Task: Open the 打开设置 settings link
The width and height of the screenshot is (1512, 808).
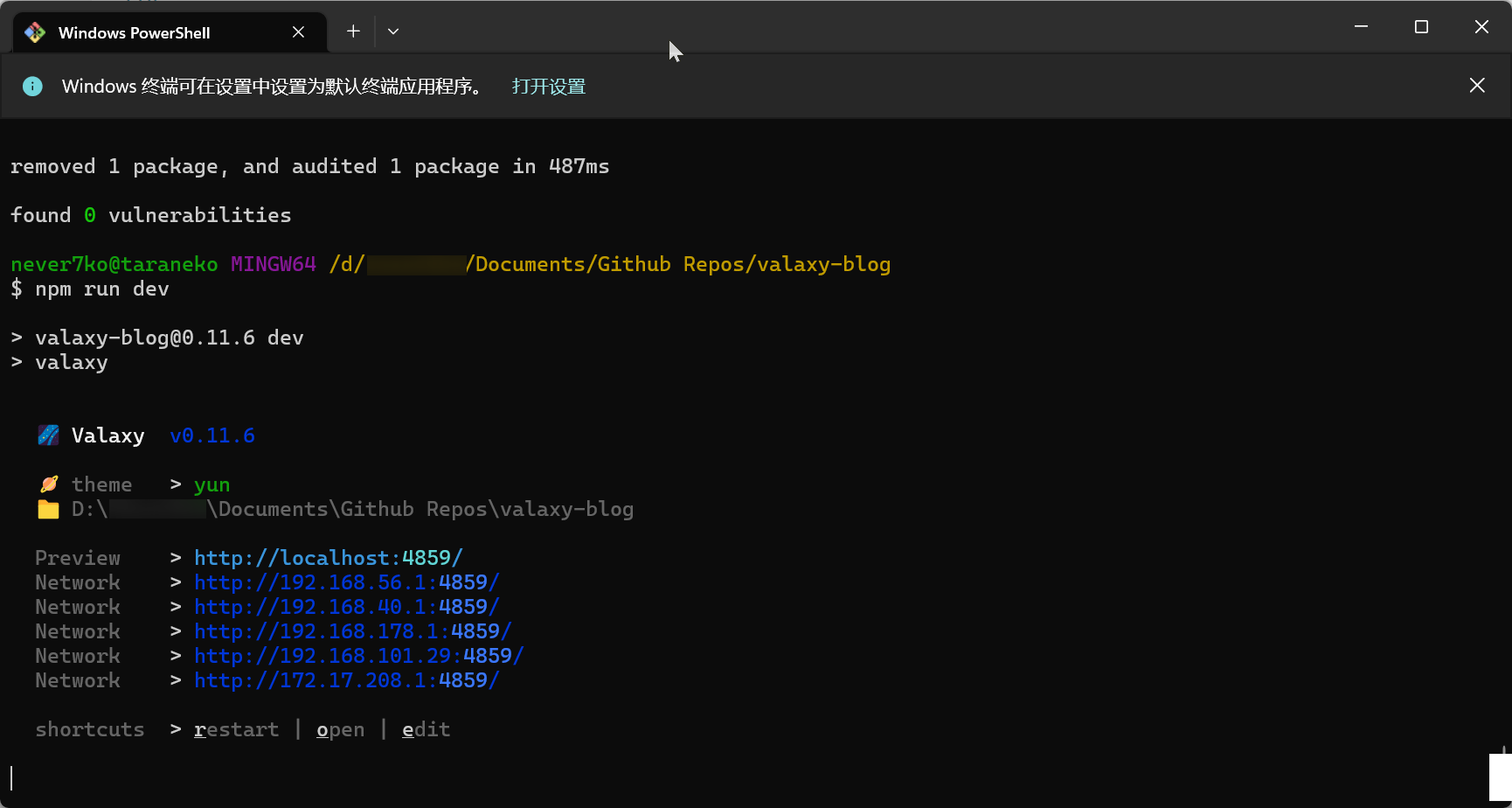Action: (x=548, y=87)
